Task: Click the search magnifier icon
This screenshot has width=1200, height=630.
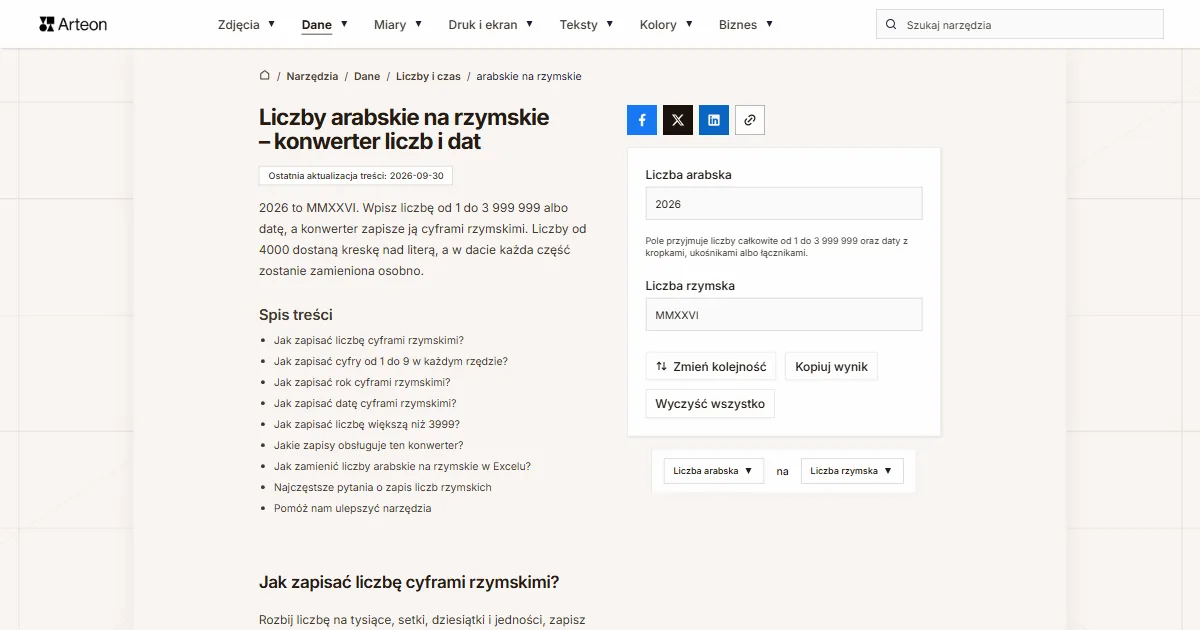Action: pos(891,25)
